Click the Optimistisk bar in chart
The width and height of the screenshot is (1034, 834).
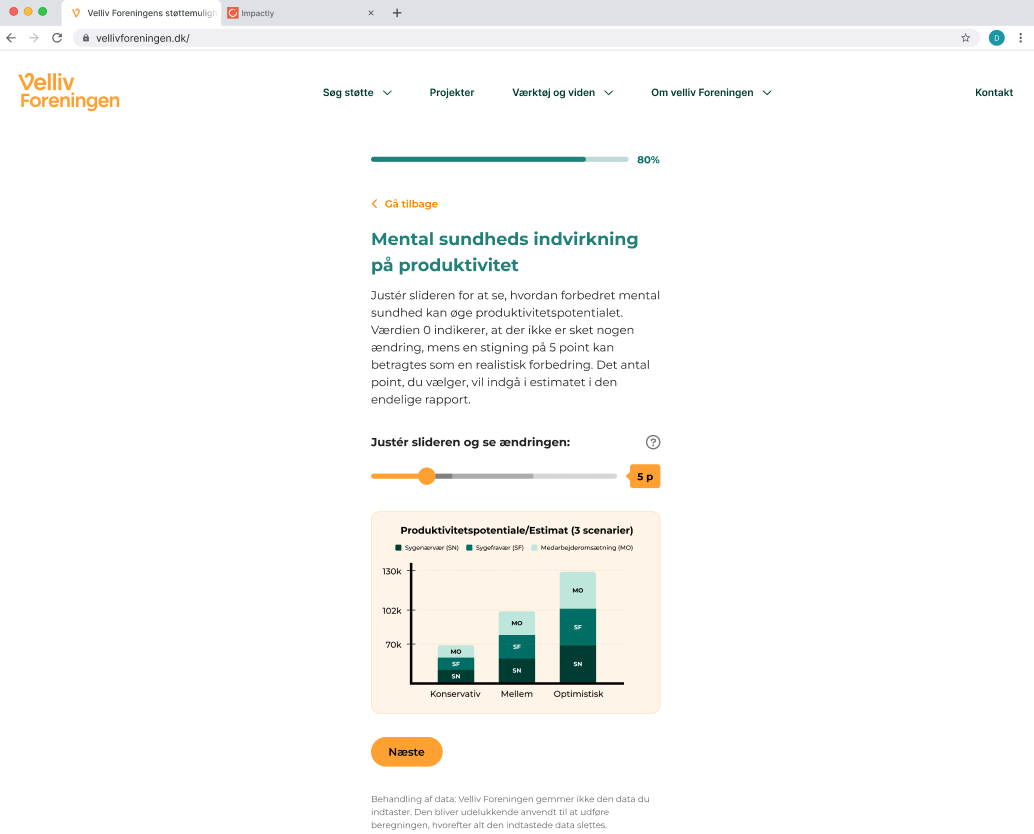(578, 627)
